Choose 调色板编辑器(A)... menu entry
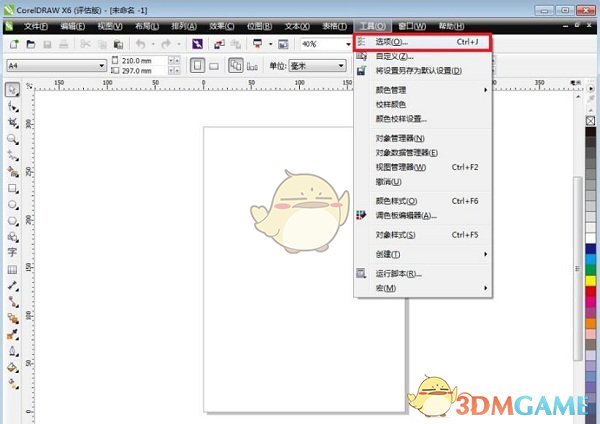This screenshot has width=600, height=424. [423, 215]
